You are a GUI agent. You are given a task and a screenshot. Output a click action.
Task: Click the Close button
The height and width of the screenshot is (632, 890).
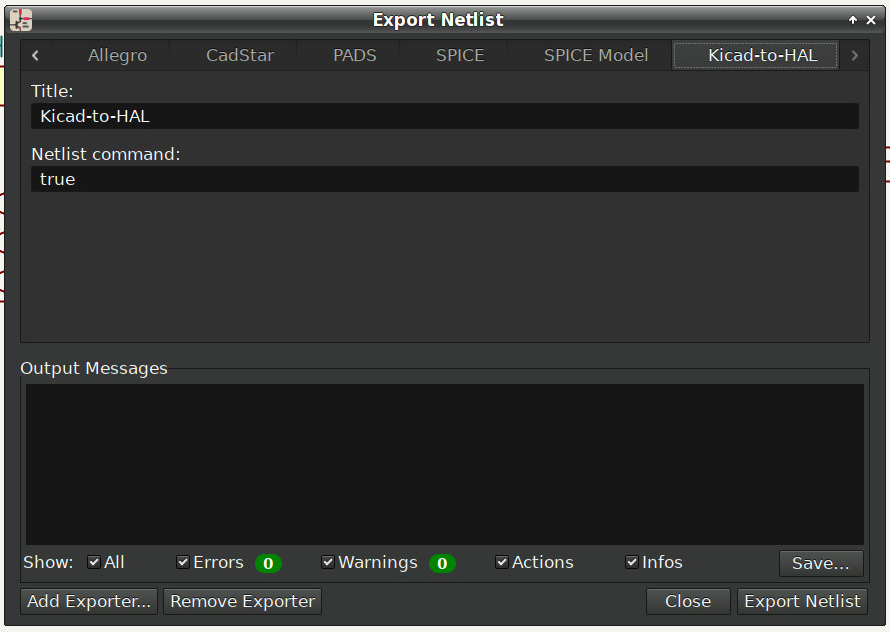(x=688, y=601)
